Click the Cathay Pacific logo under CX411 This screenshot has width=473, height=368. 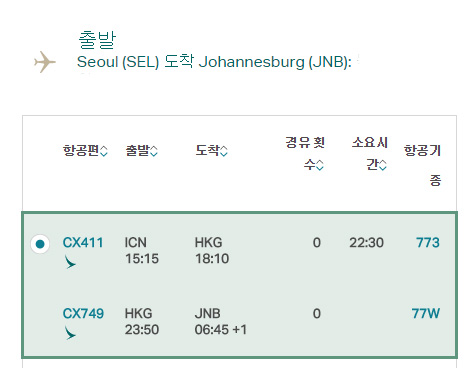click(70, 262)
